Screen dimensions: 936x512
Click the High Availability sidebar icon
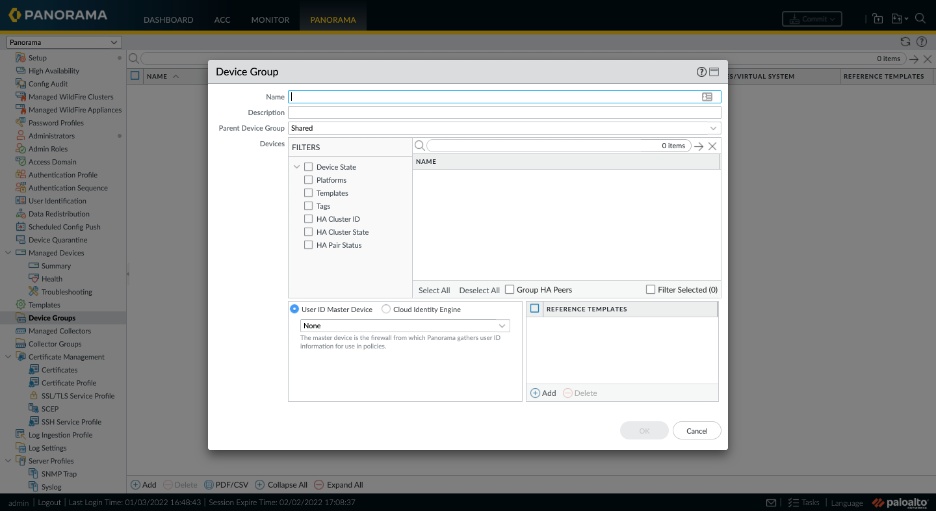20,70
